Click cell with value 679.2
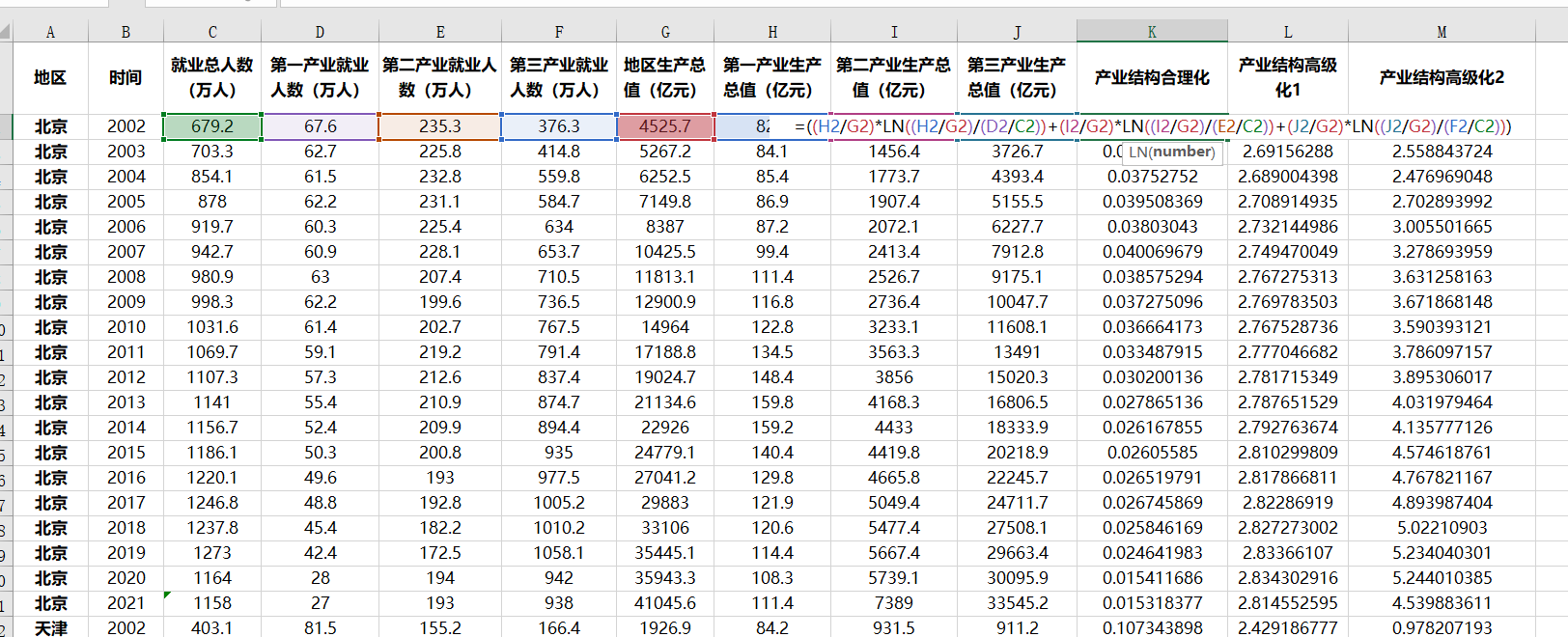This screenshot has height=637, width=1568. [x=212, y=126]
